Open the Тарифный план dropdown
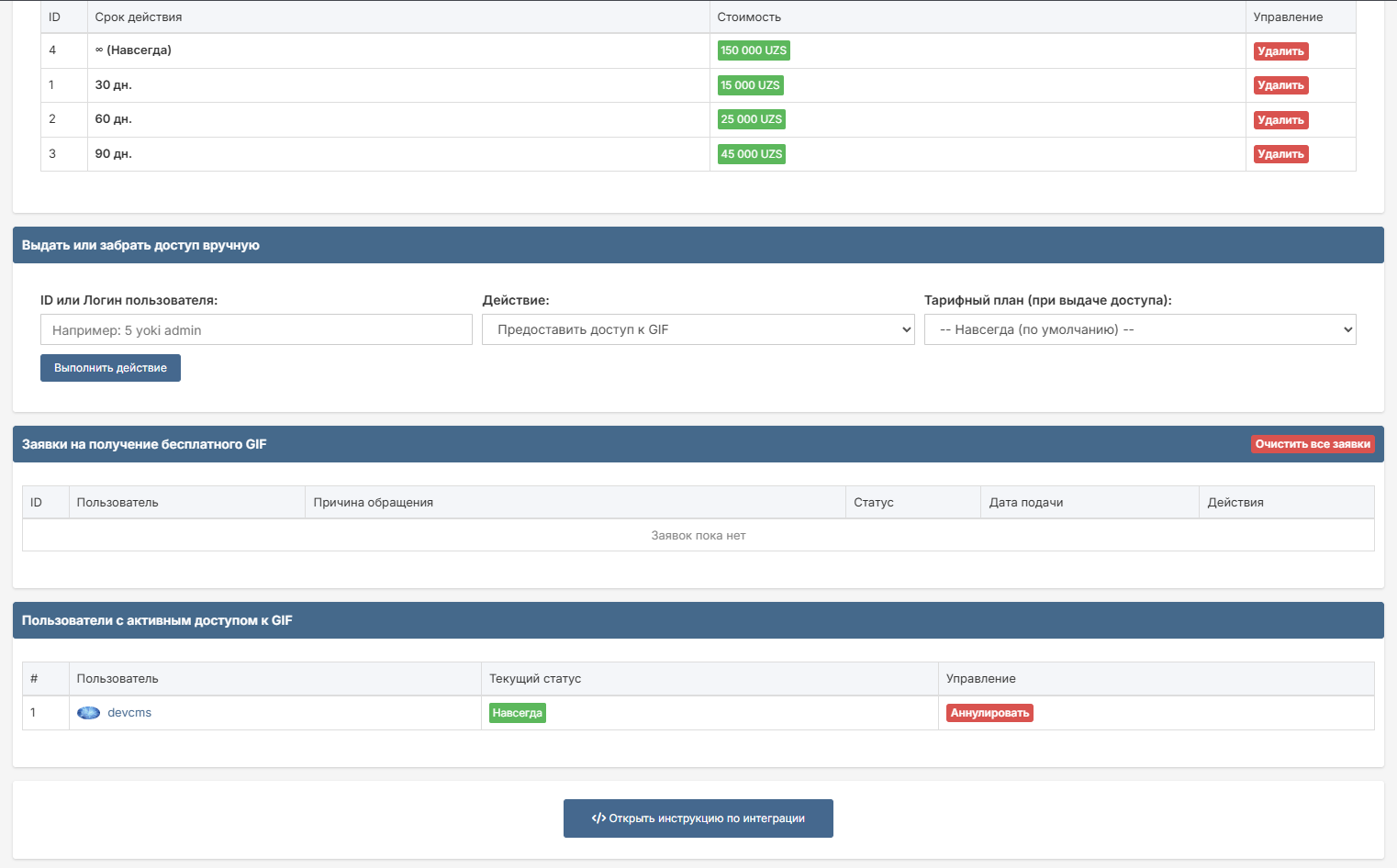The width and height of the screenshot is (1397, 868). [x=1140, y=329]
